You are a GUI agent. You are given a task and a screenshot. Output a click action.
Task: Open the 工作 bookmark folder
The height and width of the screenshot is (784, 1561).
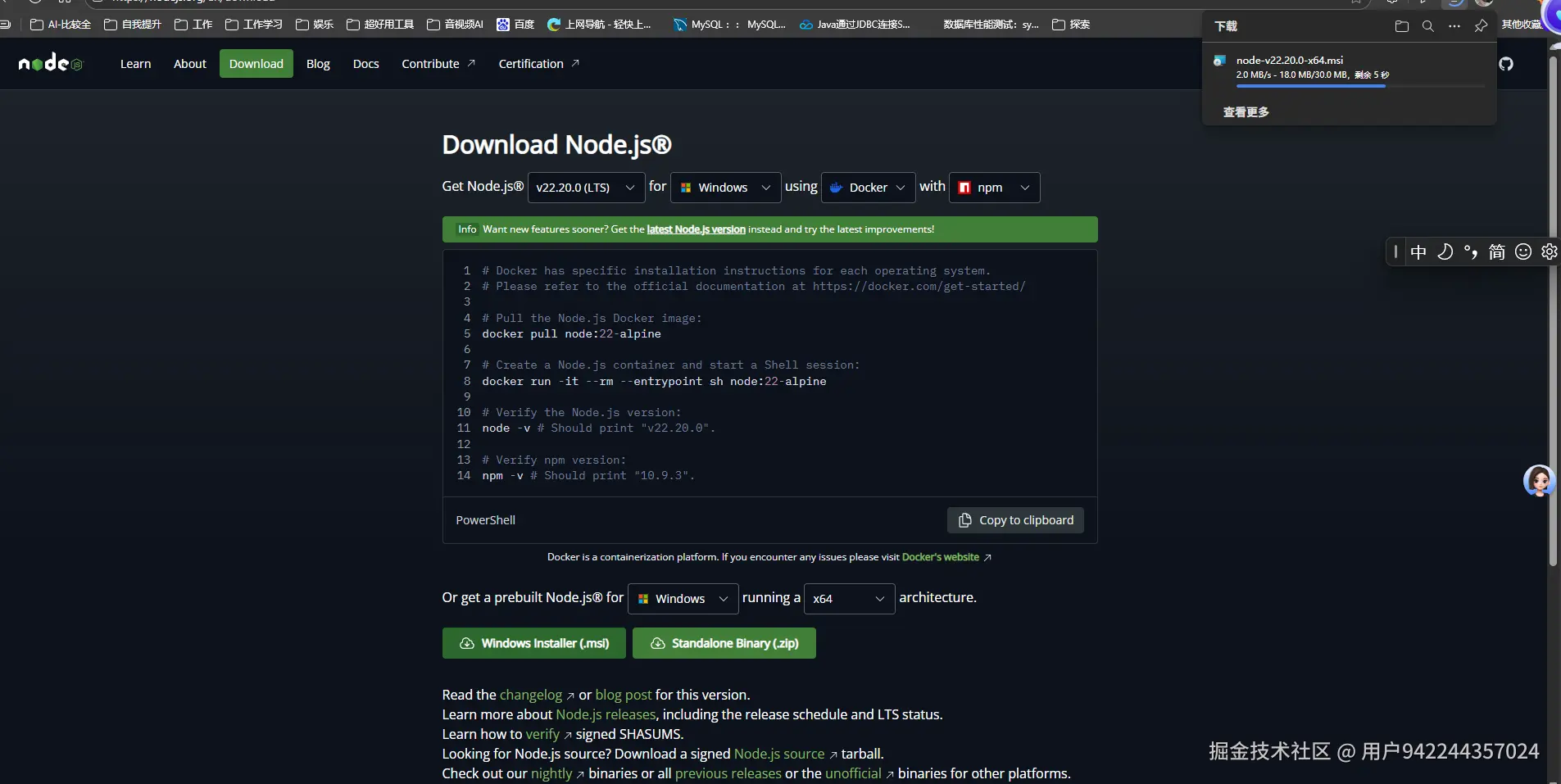pyautogui.click(x=193, y=25)
